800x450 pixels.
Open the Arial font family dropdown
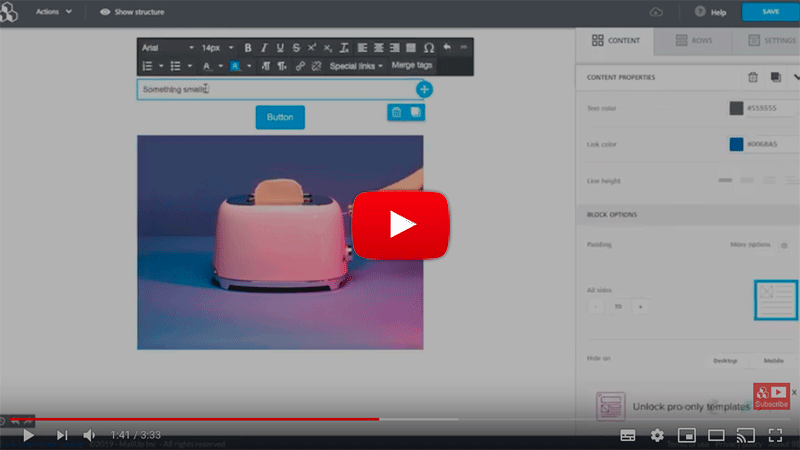(x=167, y=47)
